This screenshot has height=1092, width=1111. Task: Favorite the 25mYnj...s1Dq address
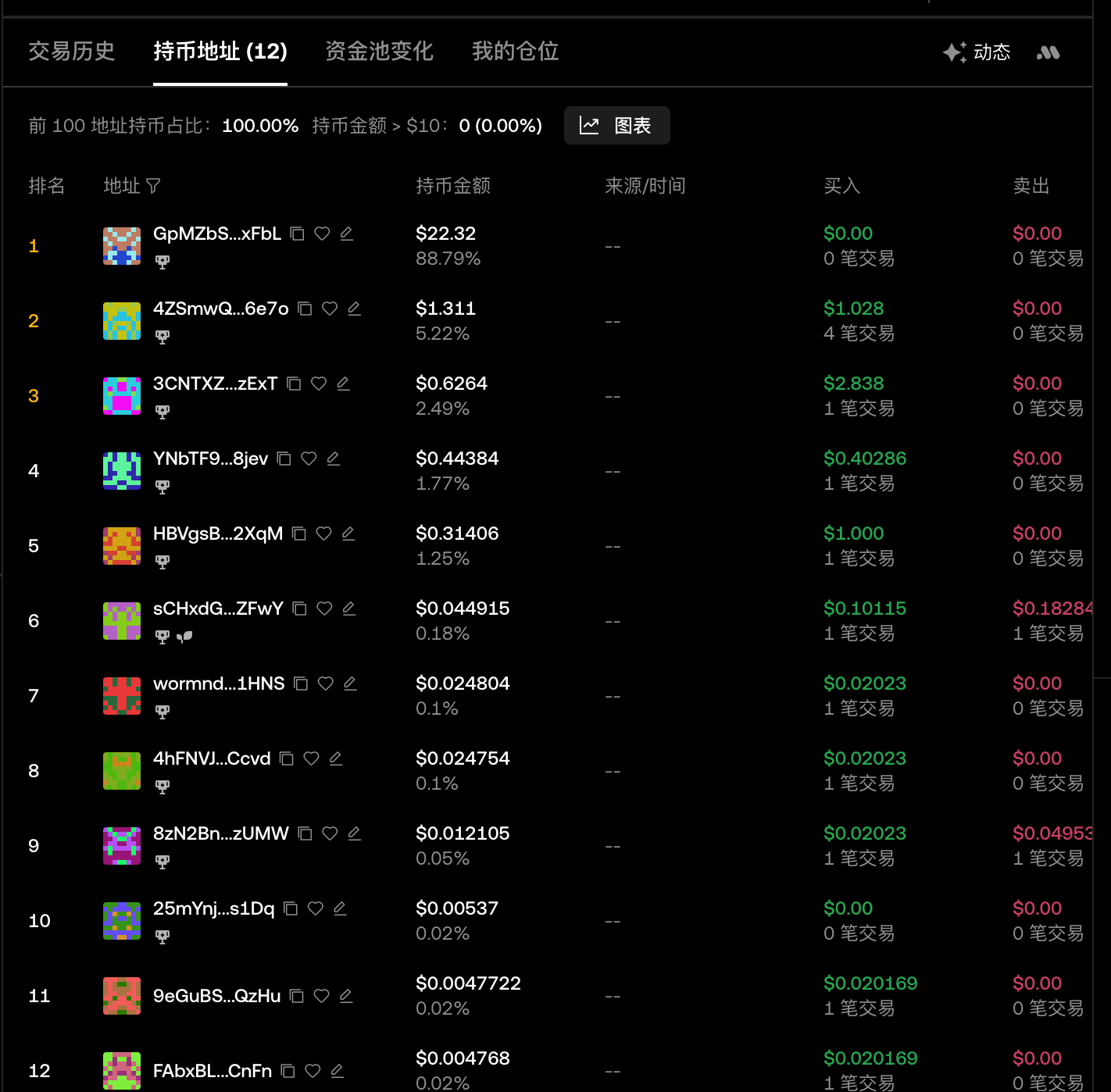pyautogui.click(x=316, y=908)
